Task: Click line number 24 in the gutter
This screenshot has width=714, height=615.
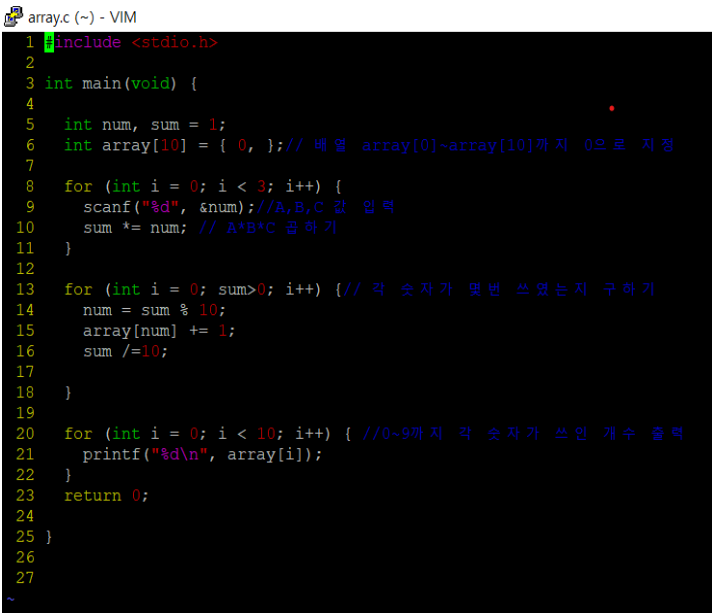Action: point(25,516)
